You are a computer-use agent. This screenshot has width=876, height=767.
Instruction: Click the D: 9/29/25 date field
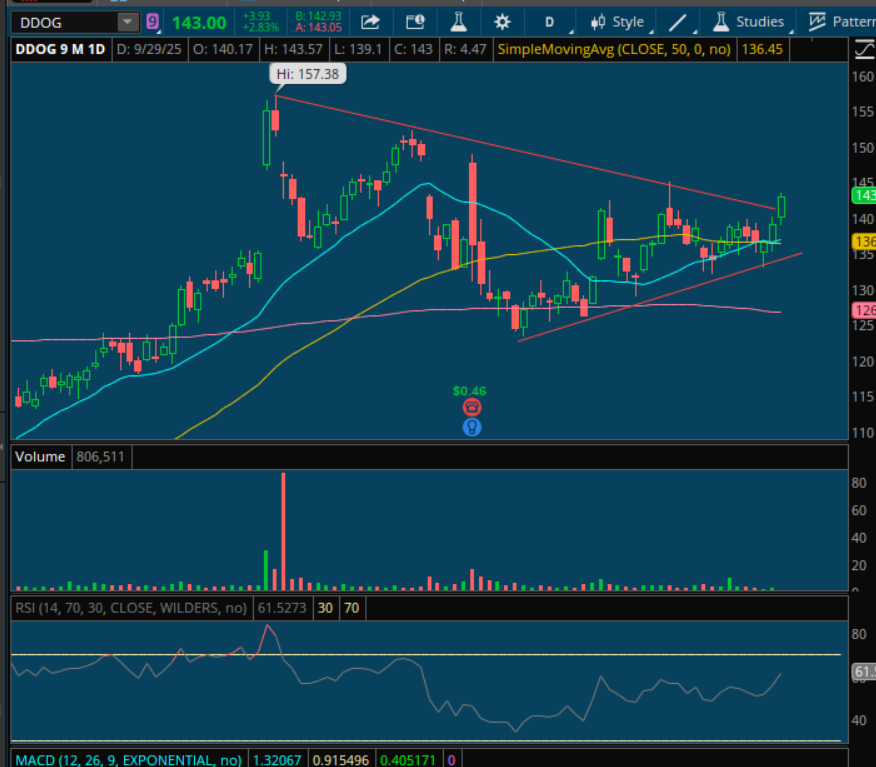[149, 49]
